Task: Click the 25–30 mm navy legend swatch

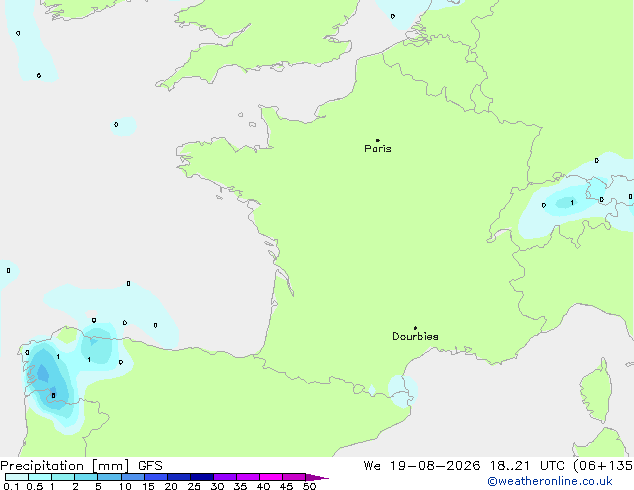Action: click(202, 477)
